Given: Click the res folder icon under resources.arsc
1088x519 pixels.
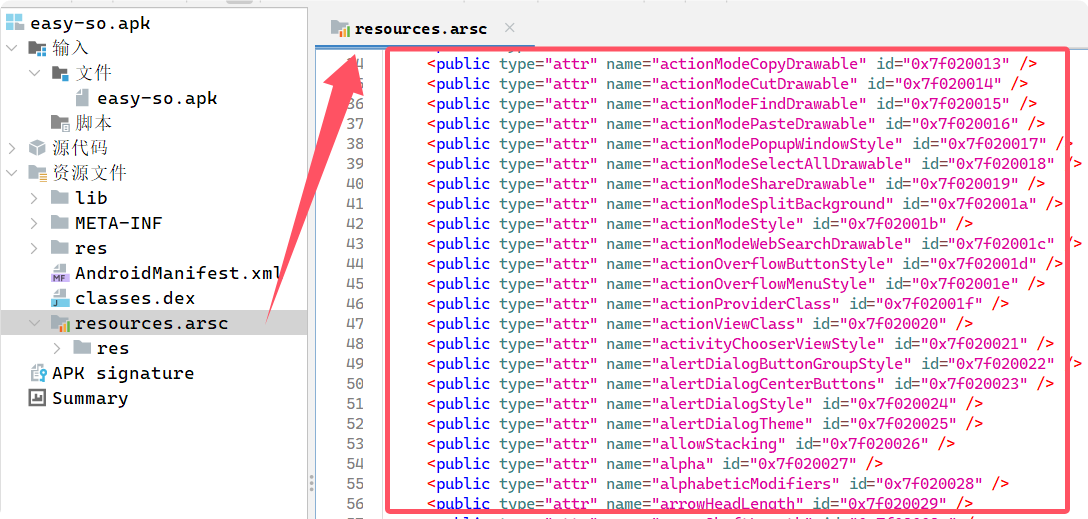Looking at the screenshot, I should (82, 348).
